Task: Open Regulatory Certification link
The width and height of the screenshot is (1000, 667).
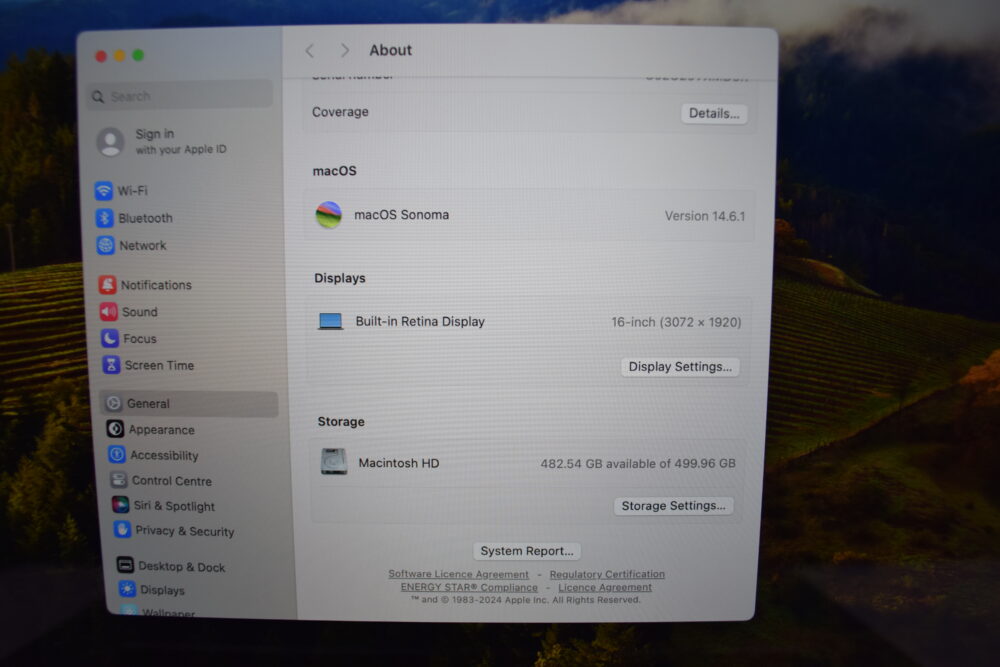Action: 607,574
